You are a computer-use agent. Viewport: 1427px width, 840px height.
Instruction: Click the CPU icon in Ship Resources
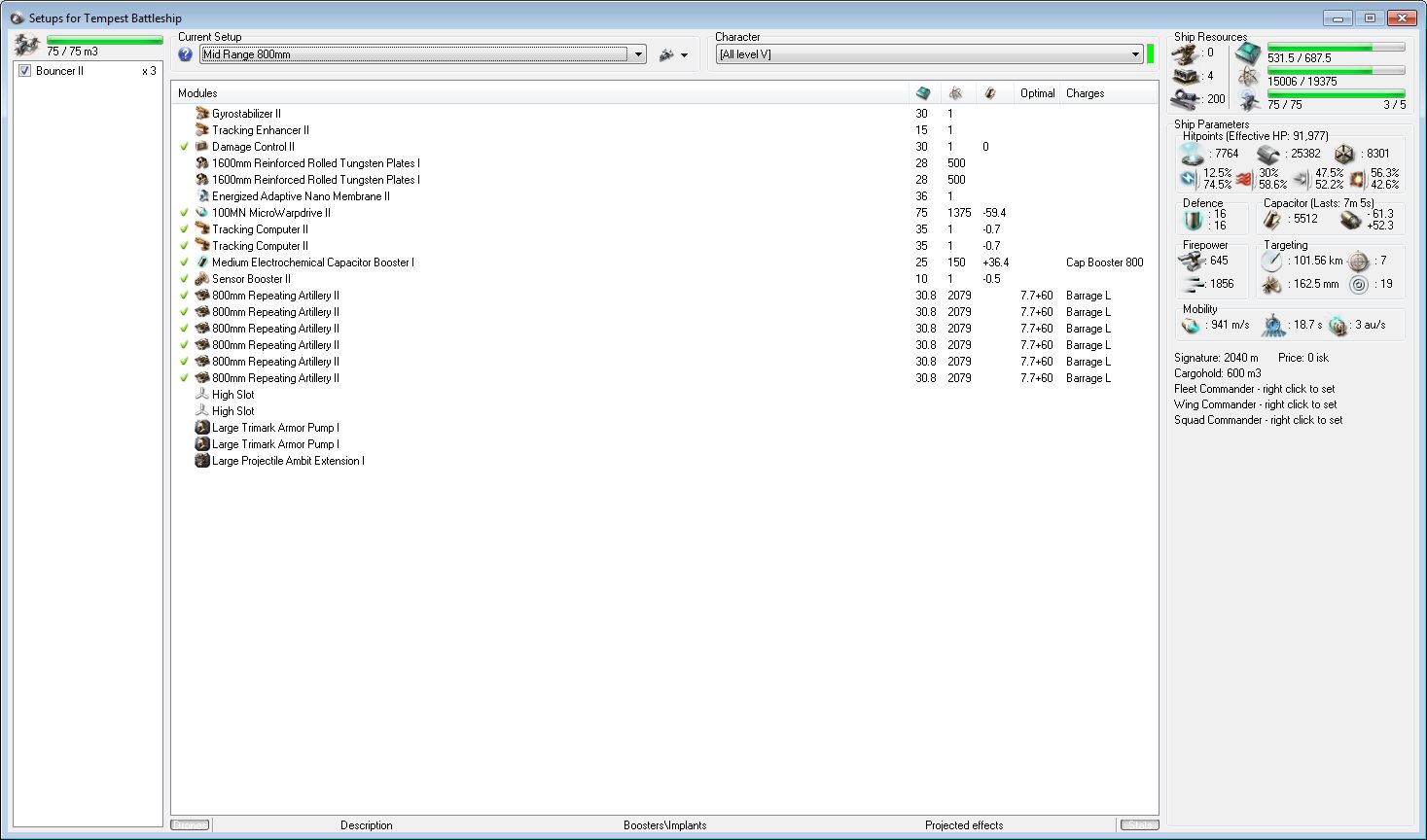[x=1248, y=52]
